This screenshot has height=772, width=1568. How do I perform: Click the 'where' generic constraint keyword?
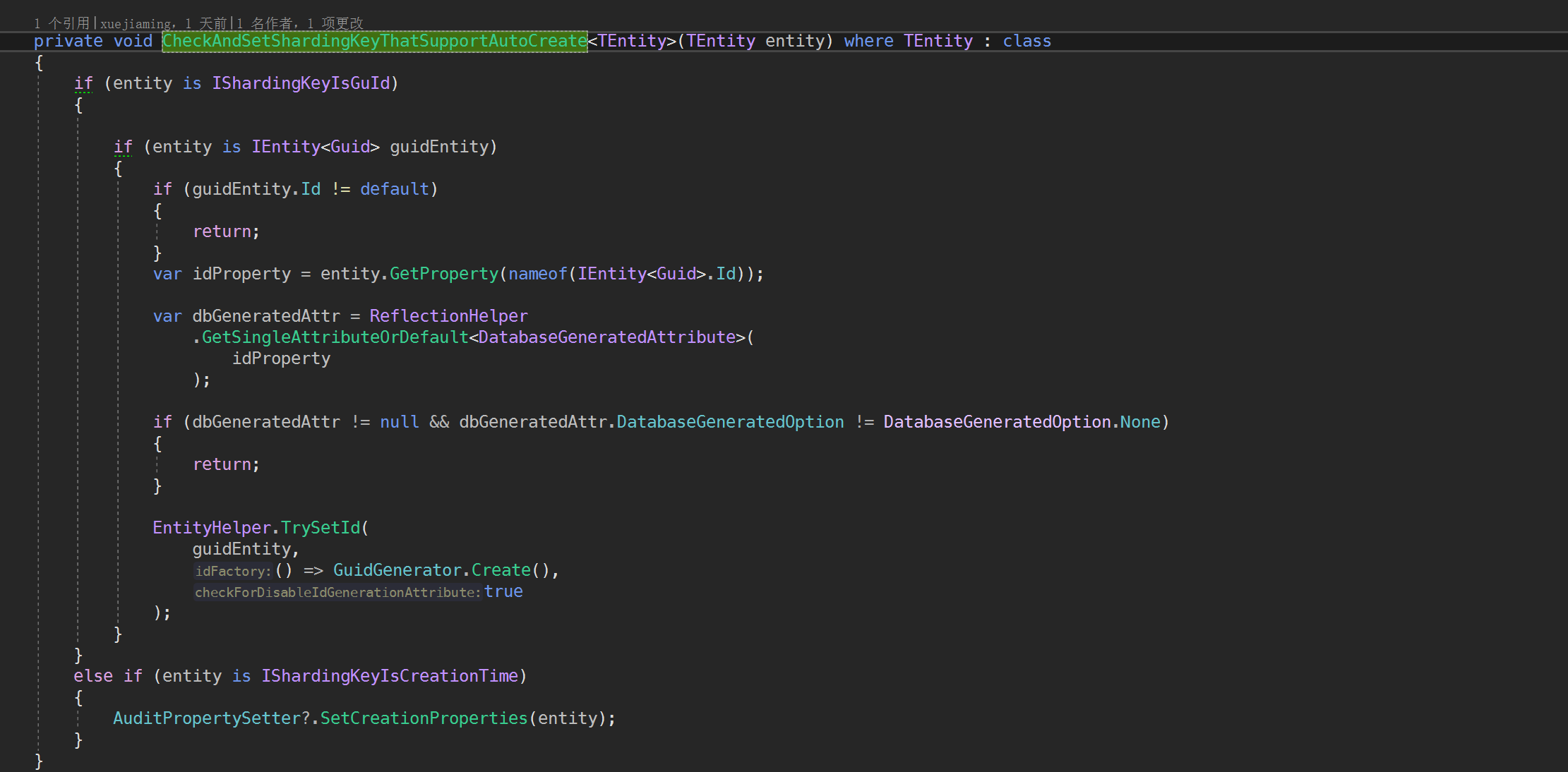[868, 41]
